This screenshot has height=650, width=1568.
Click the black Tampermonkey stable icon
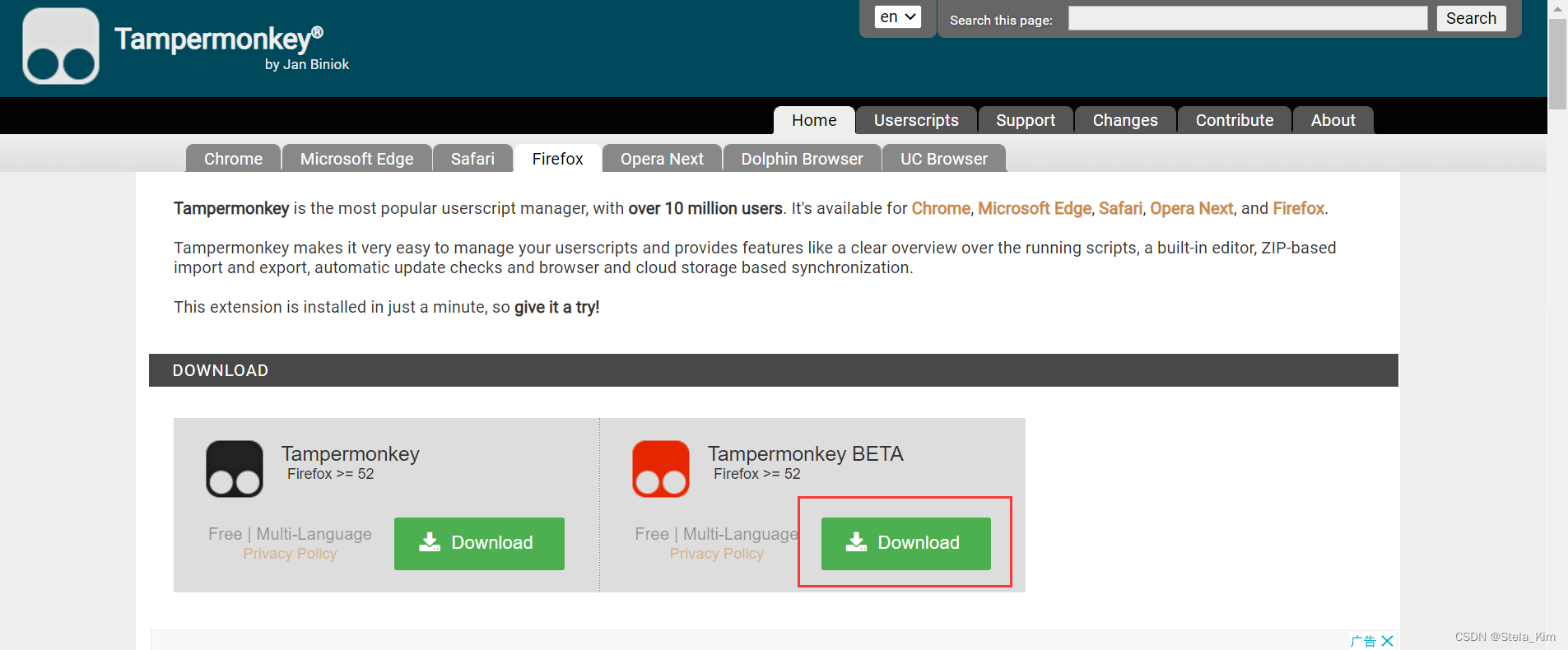(235, 469)
